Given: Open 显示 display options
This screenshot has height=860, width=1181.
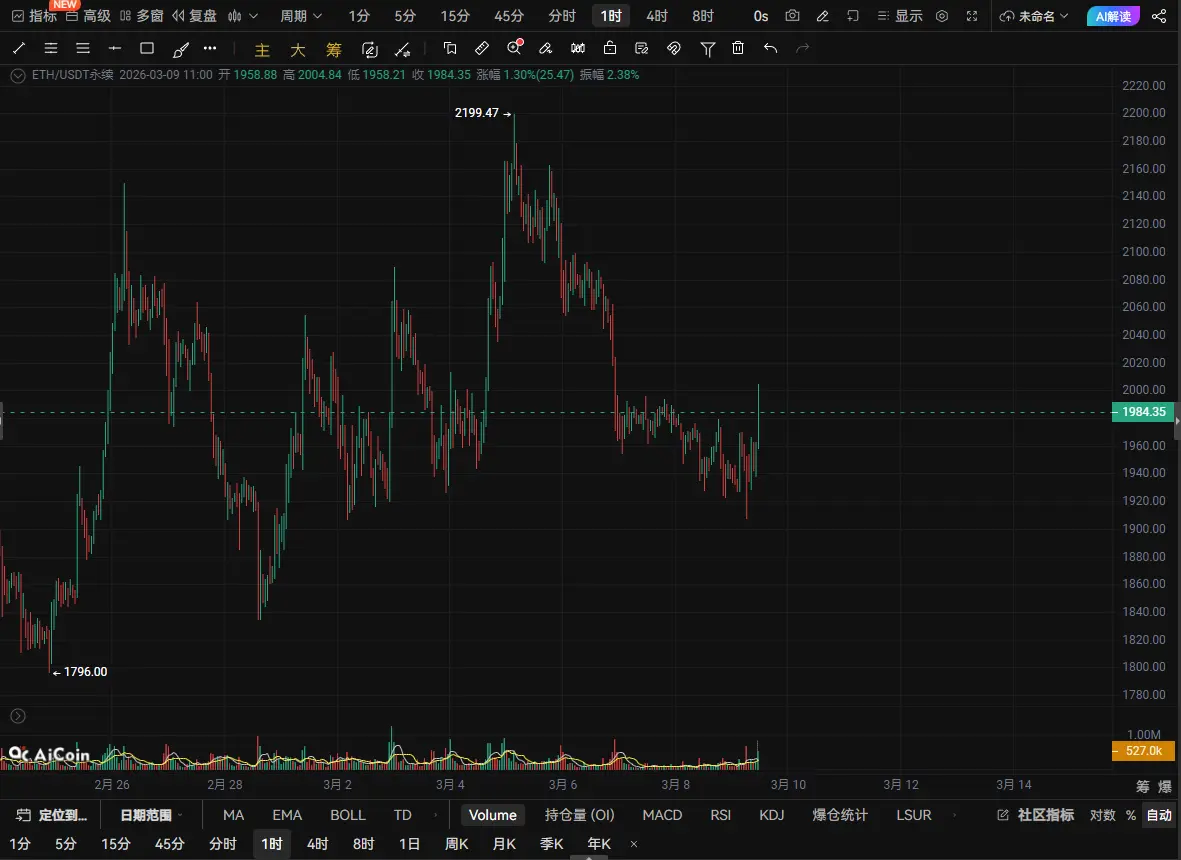Looking at the screenshot, I should tap(900, 16).
